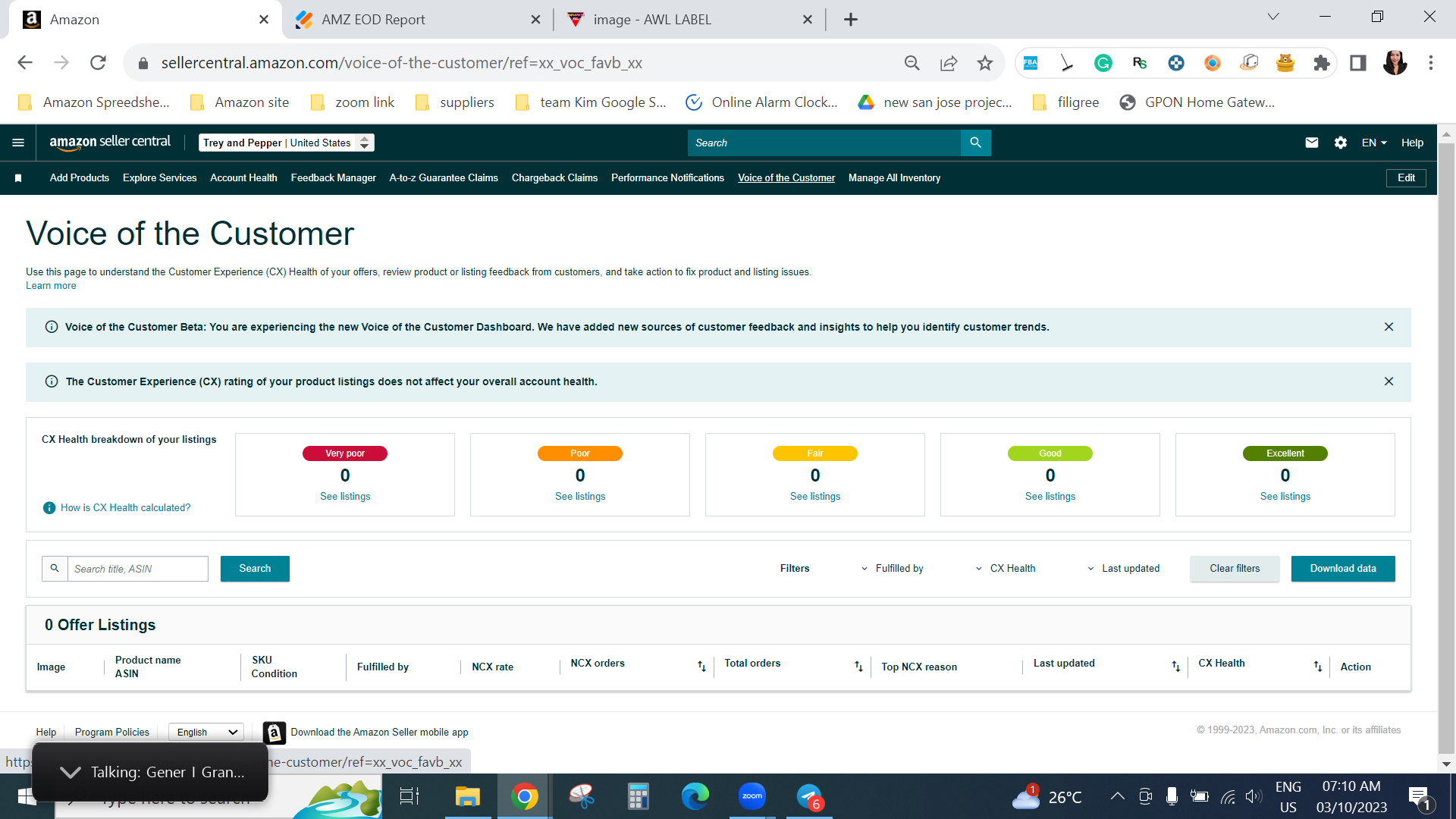This screenshot has width=1456, height=819.
Task: Click the Seller Central top search field
Action: 824,143
